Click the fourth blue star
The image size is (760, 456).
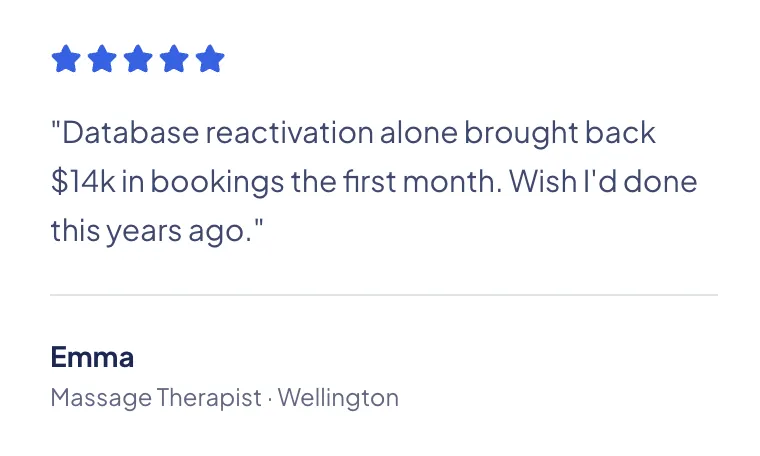[174, 59]
